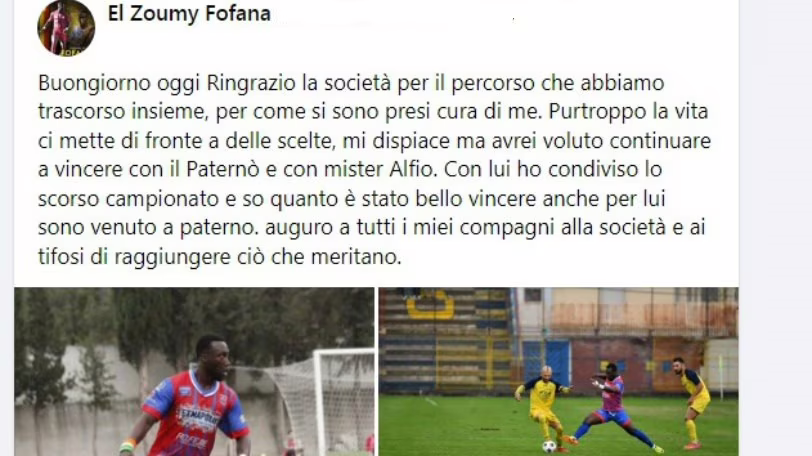Click the blue door behind the players

[546, 363]
